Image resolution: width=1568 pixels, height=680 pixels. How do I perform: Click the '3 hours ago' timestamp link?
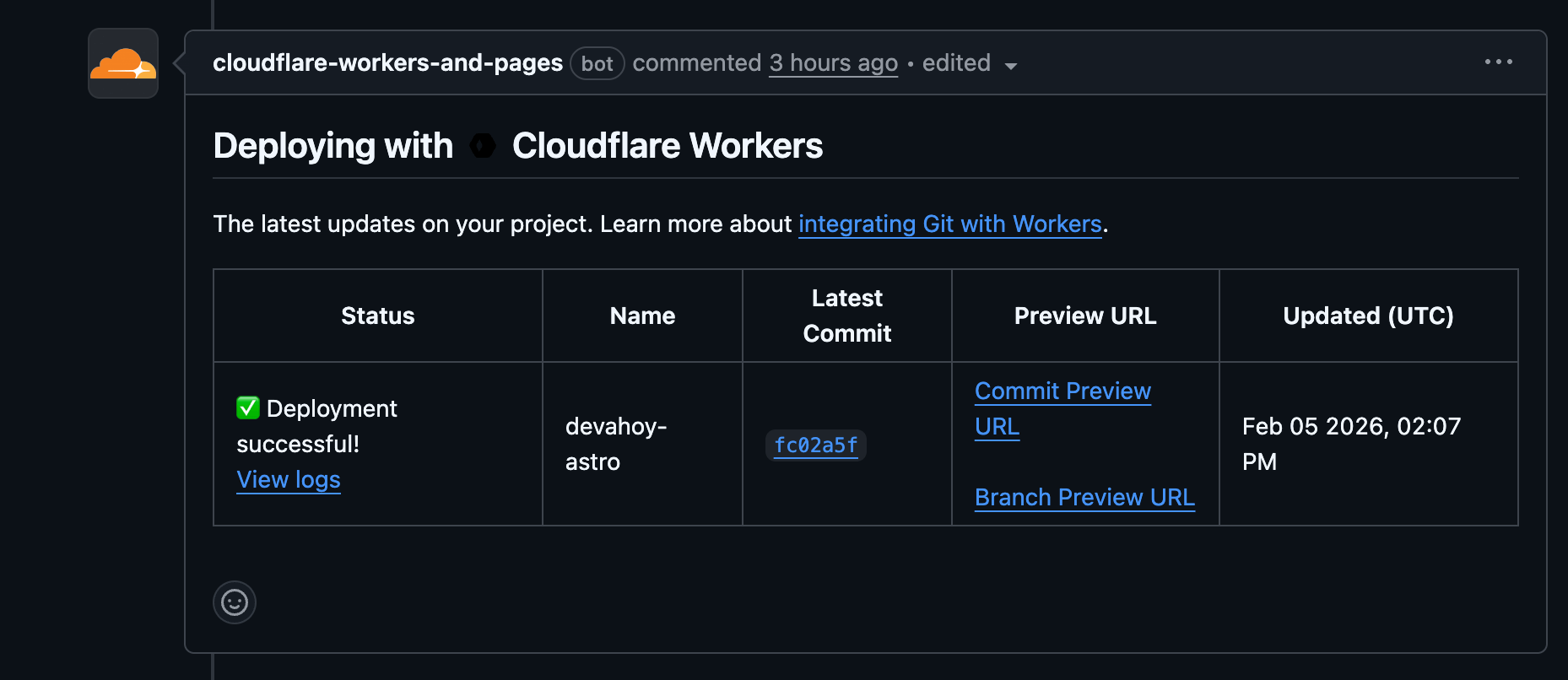coord(833,63)
